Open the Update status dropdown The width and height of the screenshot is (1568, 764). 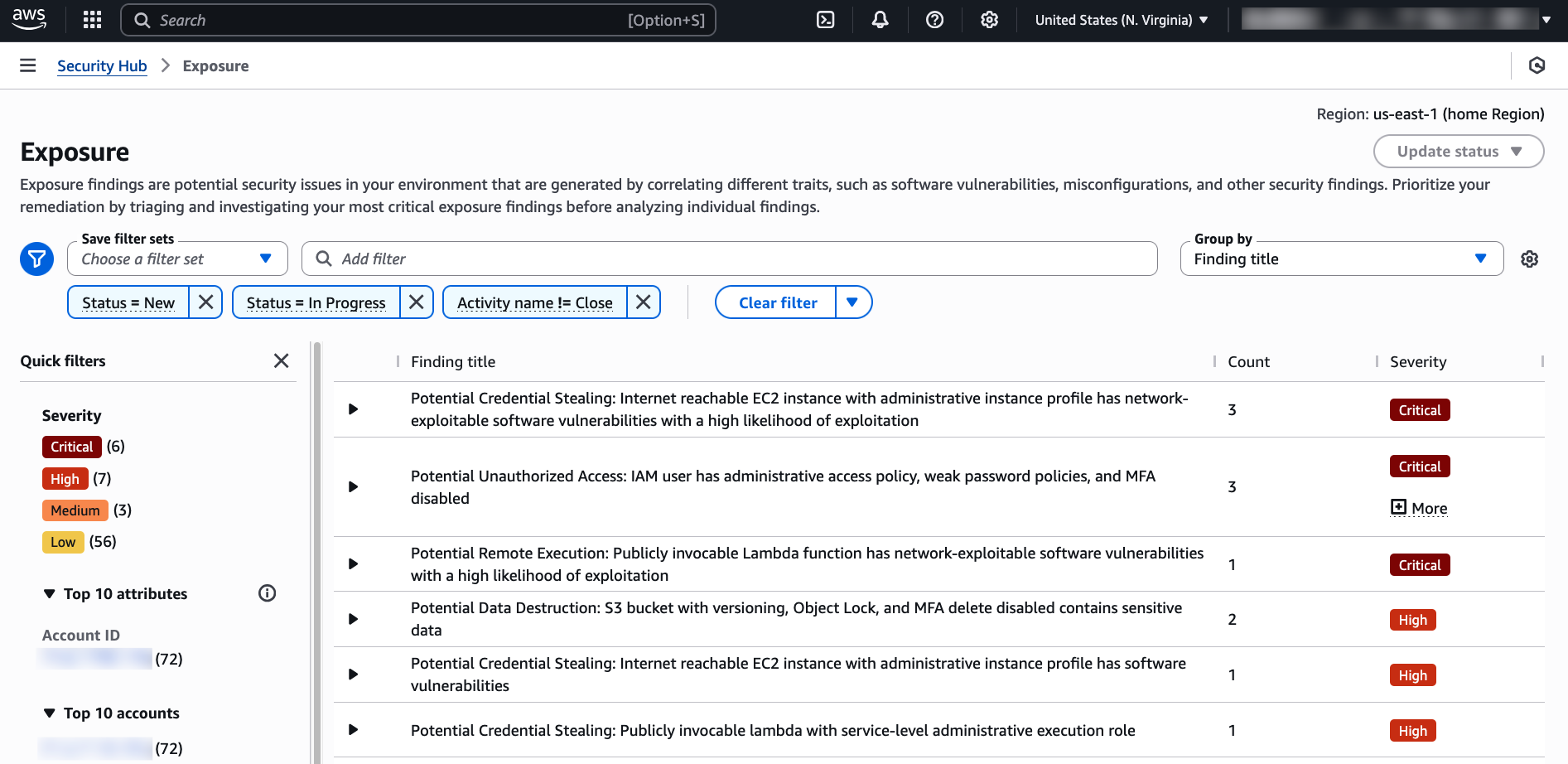(x=1459, y=152)
